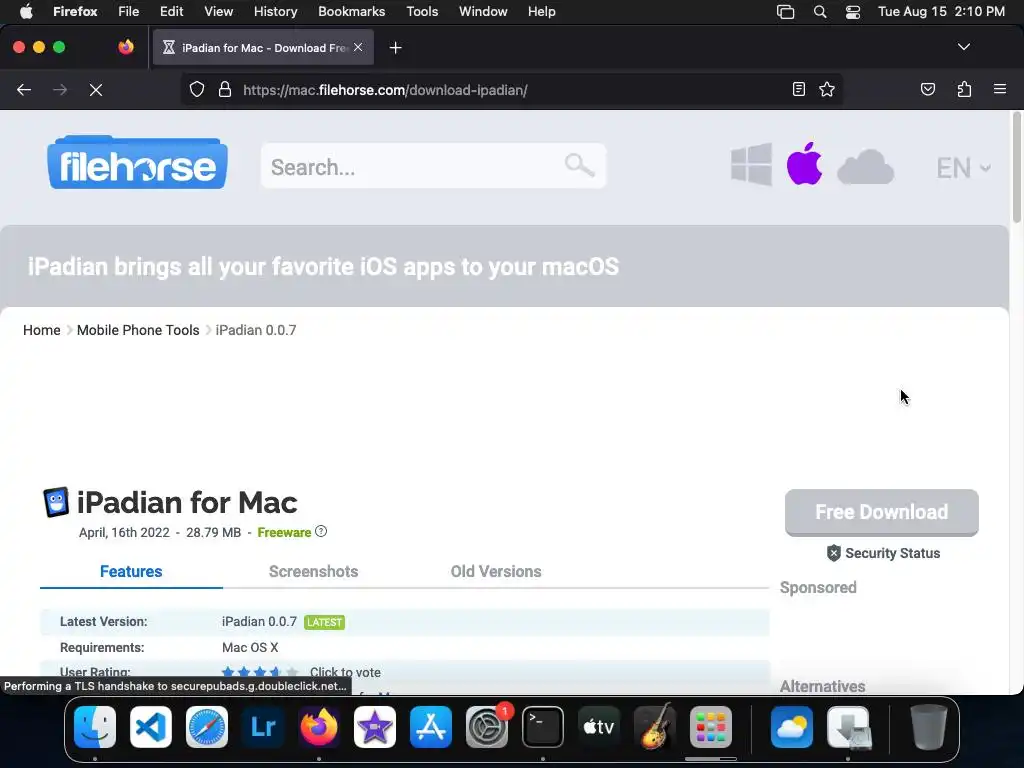1024x768 pixels.
Task: Open iMovie from the Dock
Action: point(375,726)
